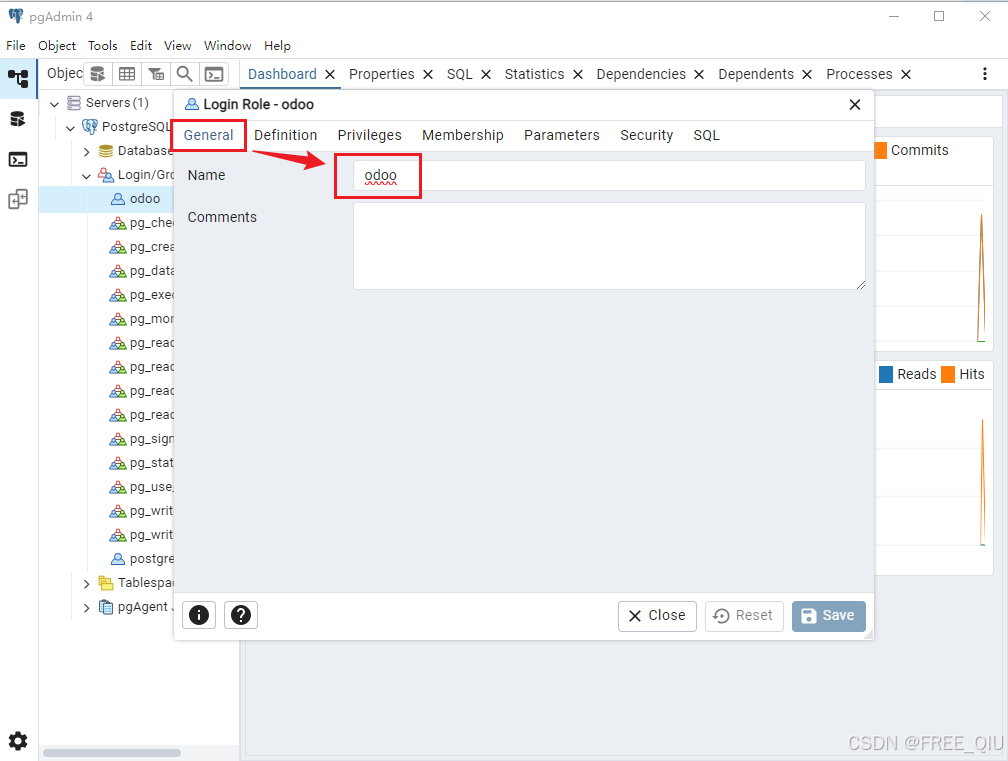Close the Dependents tab

(807, 75)
